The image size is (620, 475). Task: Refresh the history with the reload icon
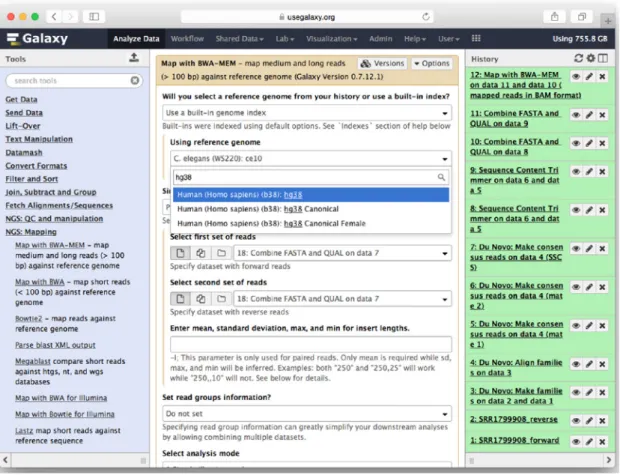point(578,59)
